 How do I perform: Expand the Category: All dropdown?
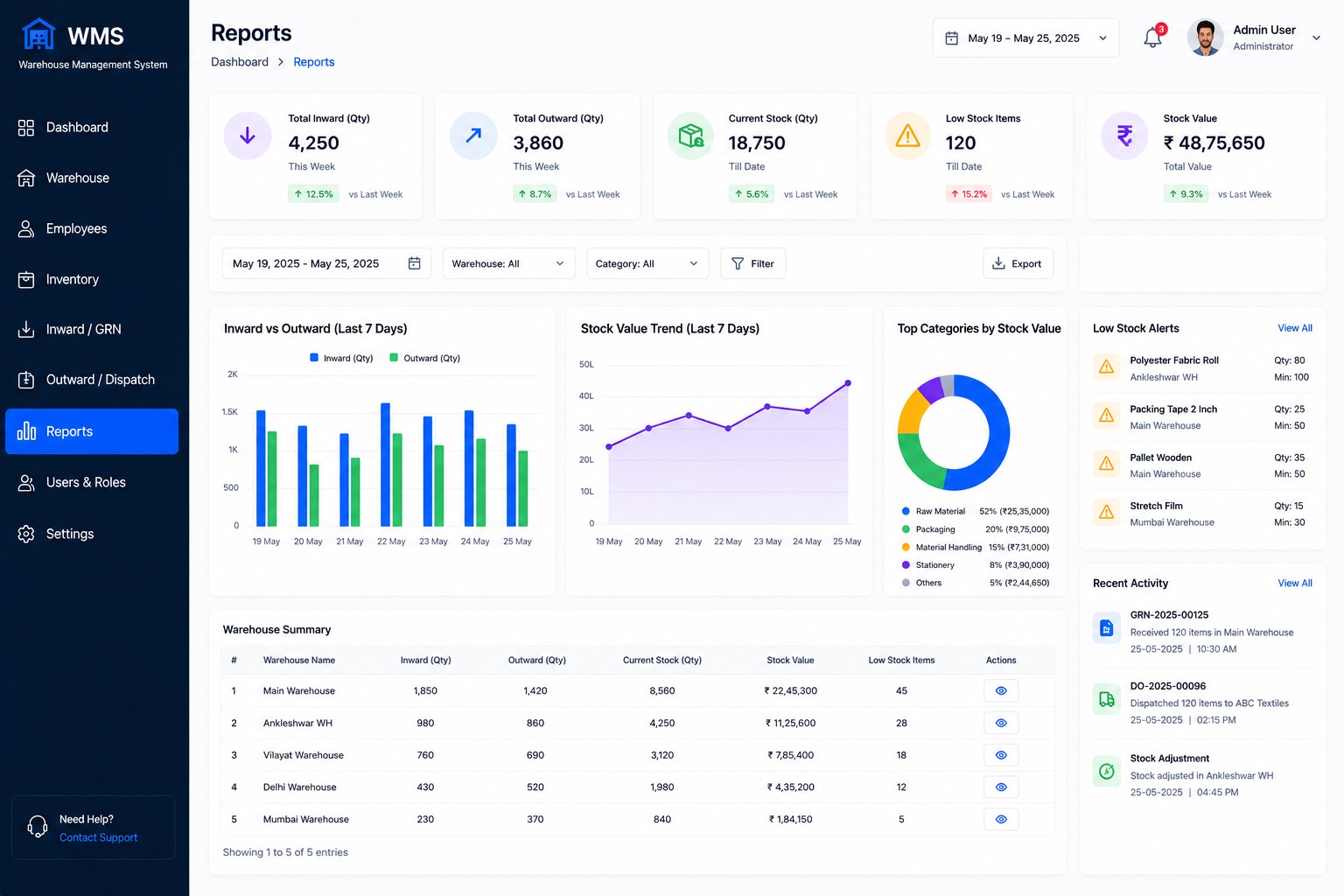(647, 263)
